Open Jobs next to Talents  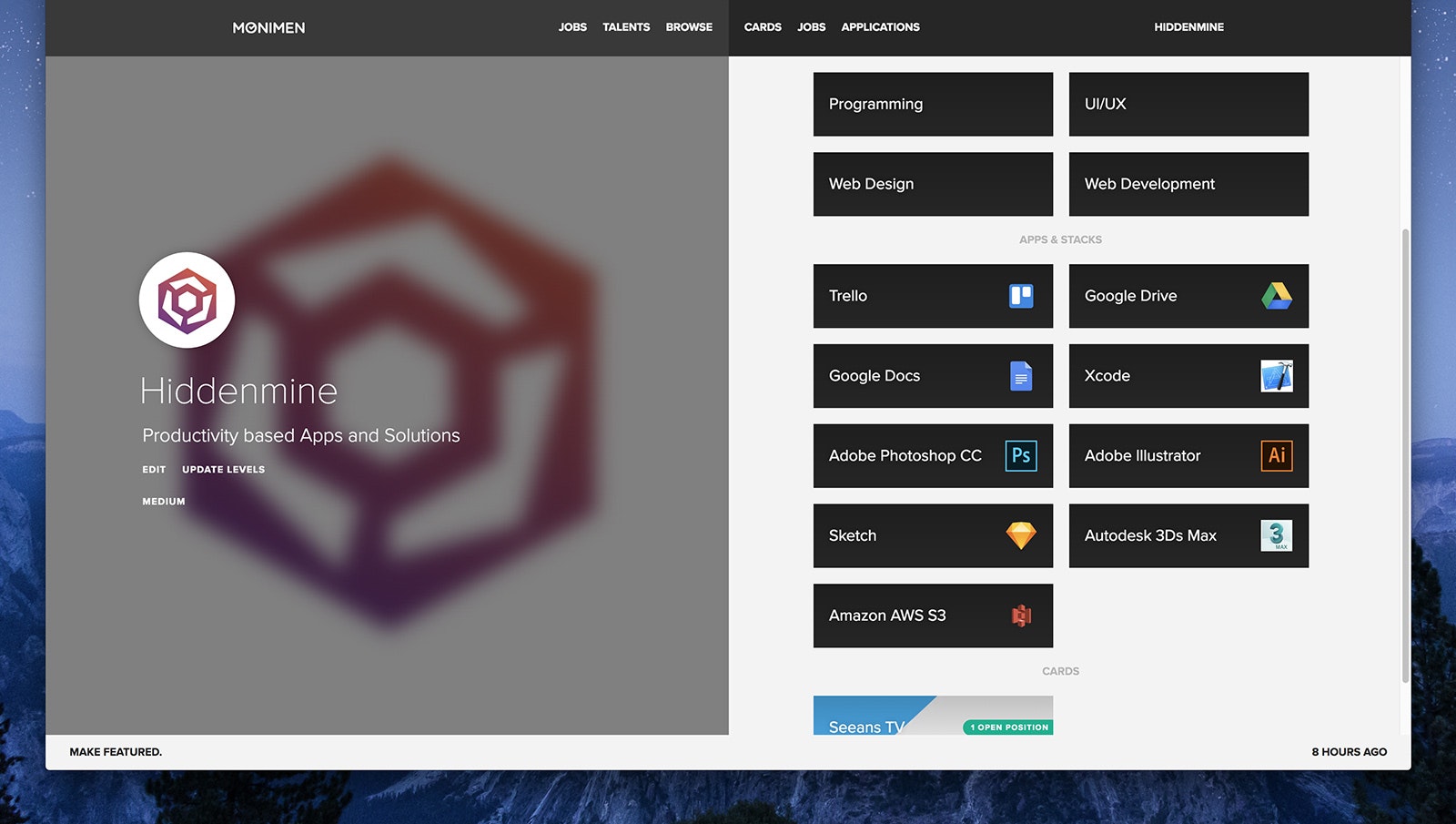572,27
